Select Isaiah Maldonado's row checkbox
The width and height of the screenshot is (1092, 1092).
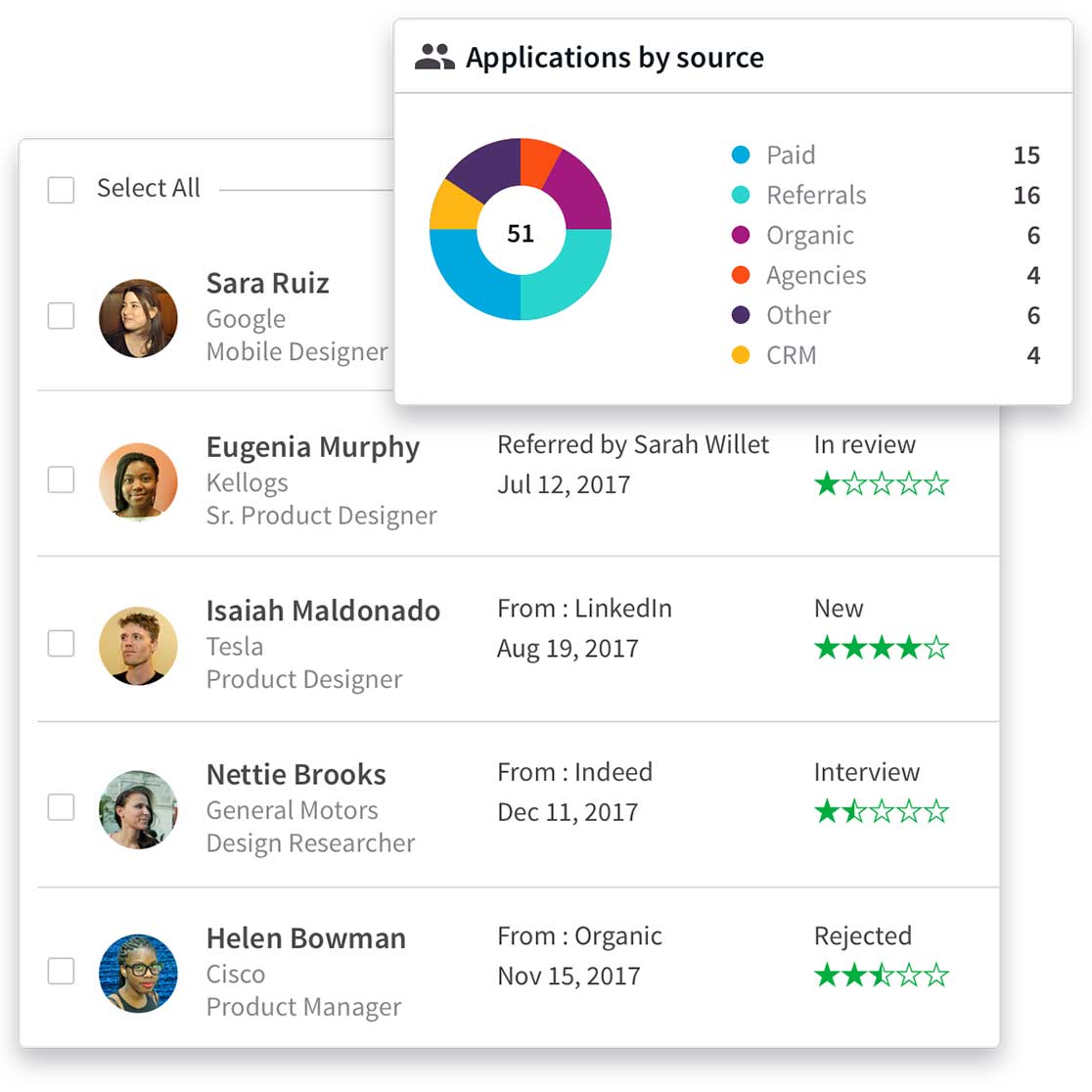[x=62, y=644]
